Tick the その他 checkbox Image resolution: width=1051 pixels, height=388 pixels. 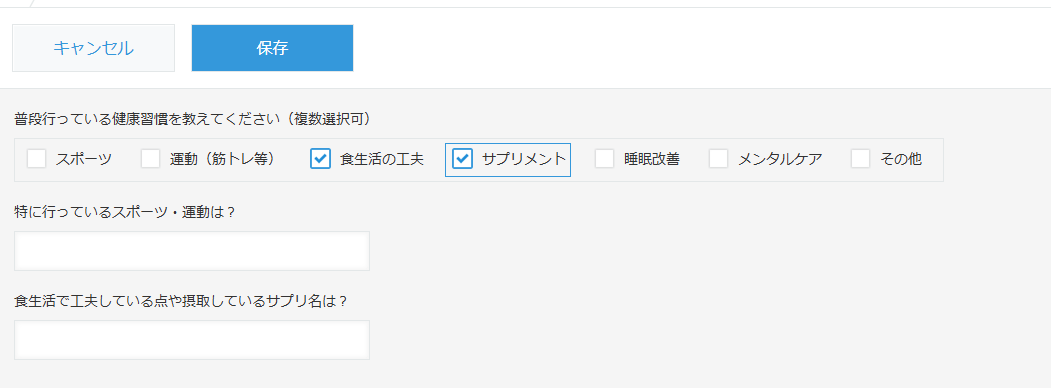coord(861,159)
